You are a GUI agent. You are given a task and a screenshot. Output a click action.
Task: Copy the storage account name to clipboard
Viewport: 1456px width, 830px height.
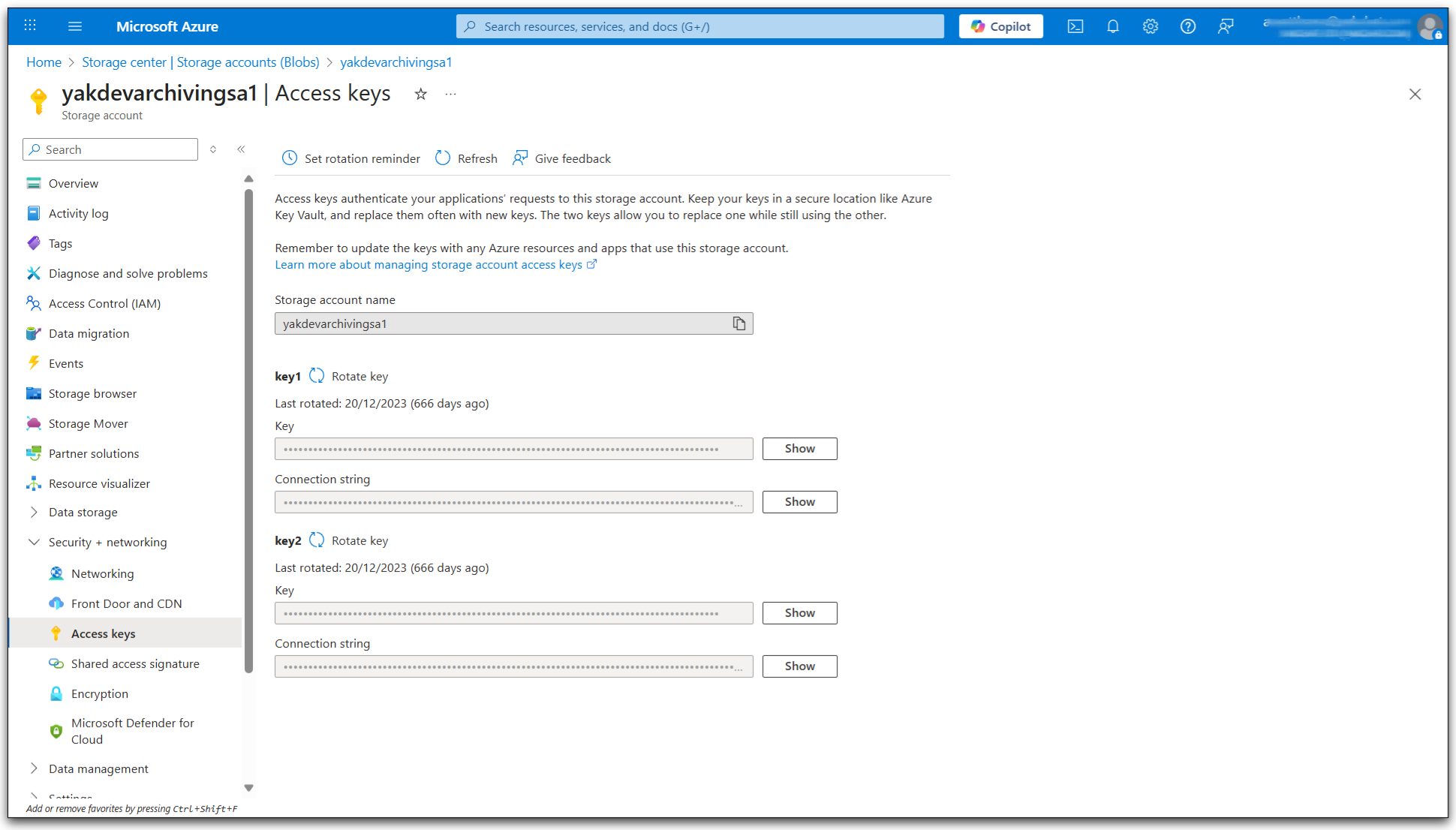click(x=739, y=323)
